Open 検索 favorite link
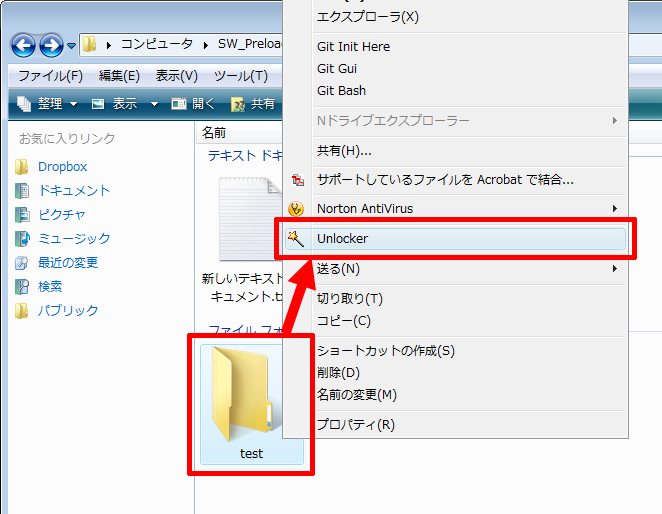 point(50,286)
